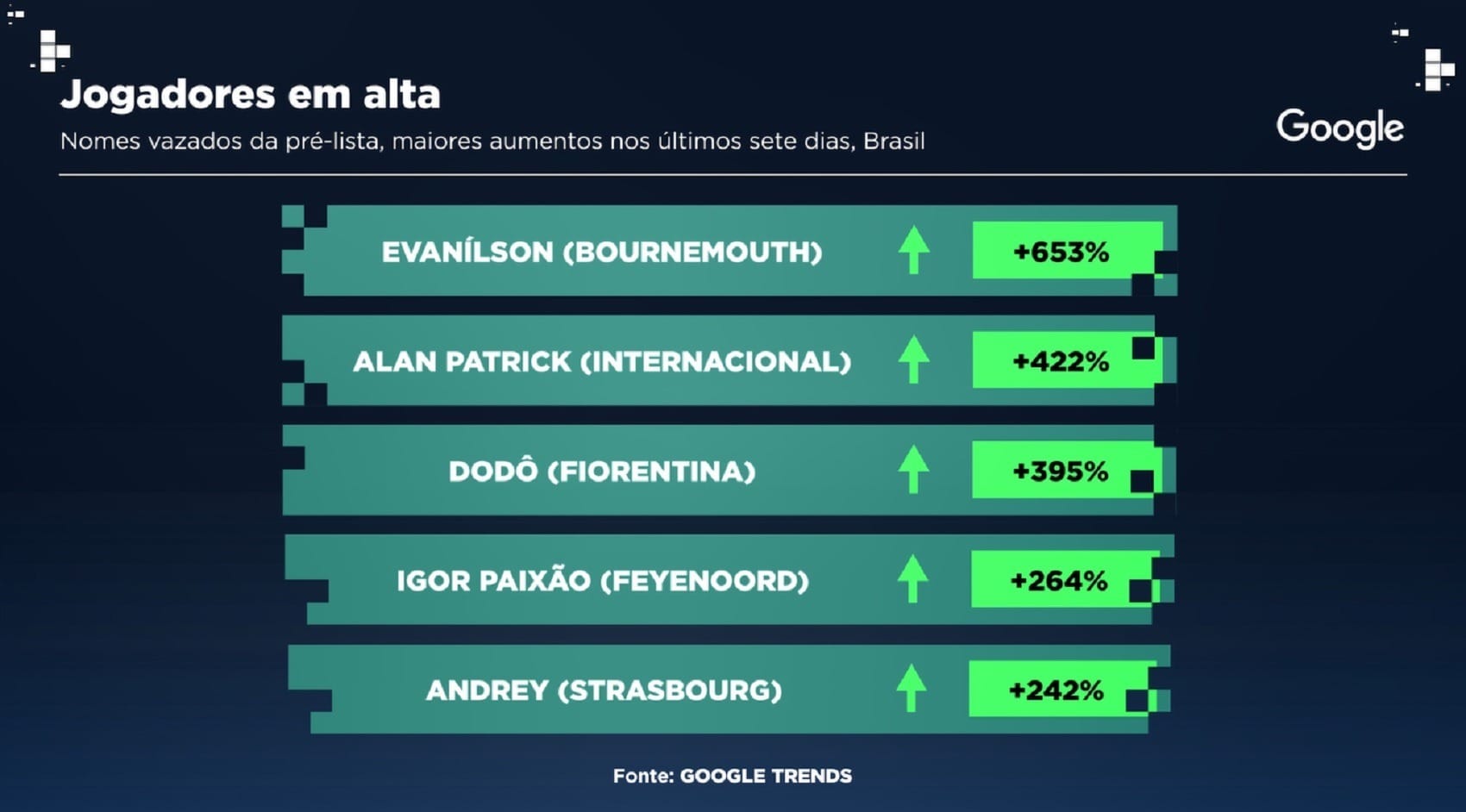
Task: Click the green arrow beside Andrey
Action: [911, 688]
